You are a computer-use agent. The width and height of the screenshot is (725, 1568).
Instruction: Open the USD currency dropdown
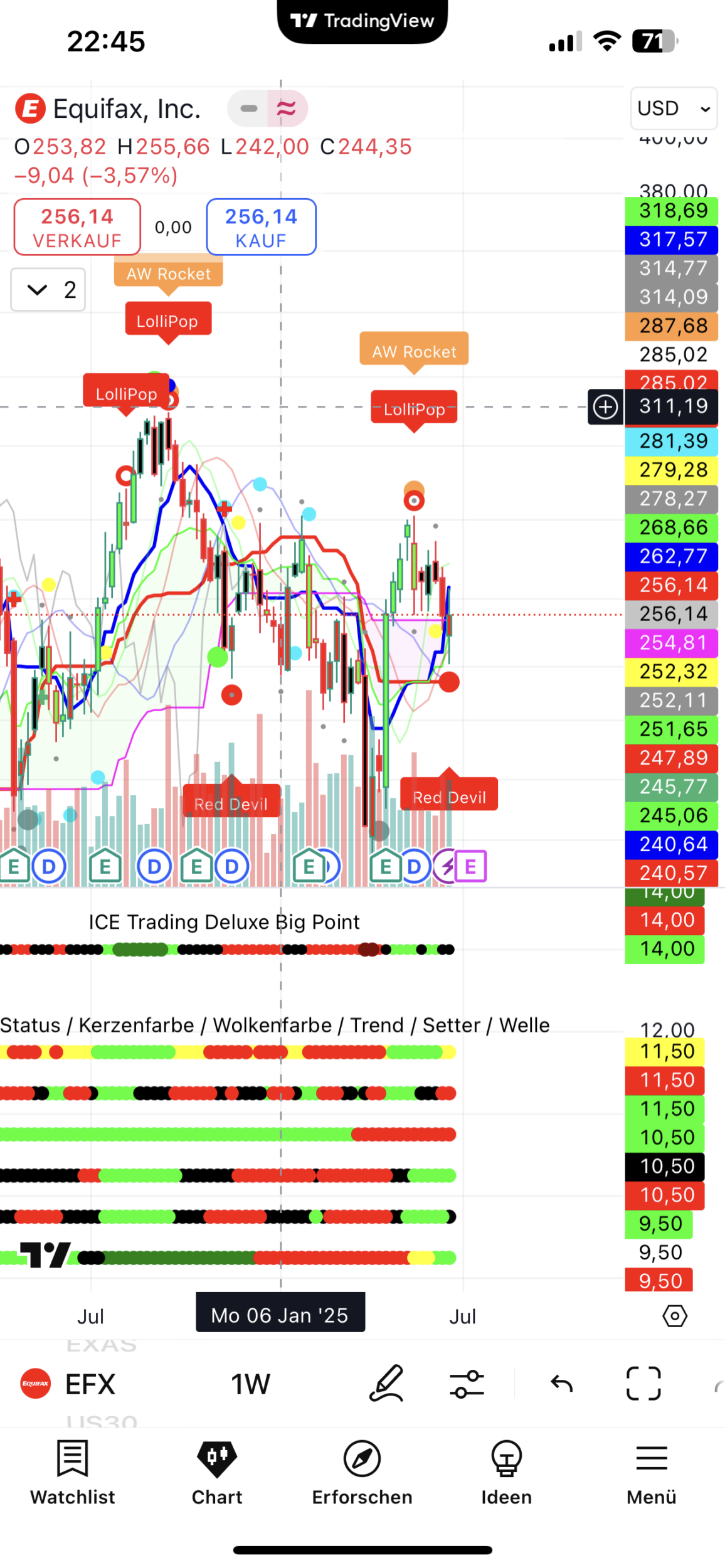[x=674, y=109]
